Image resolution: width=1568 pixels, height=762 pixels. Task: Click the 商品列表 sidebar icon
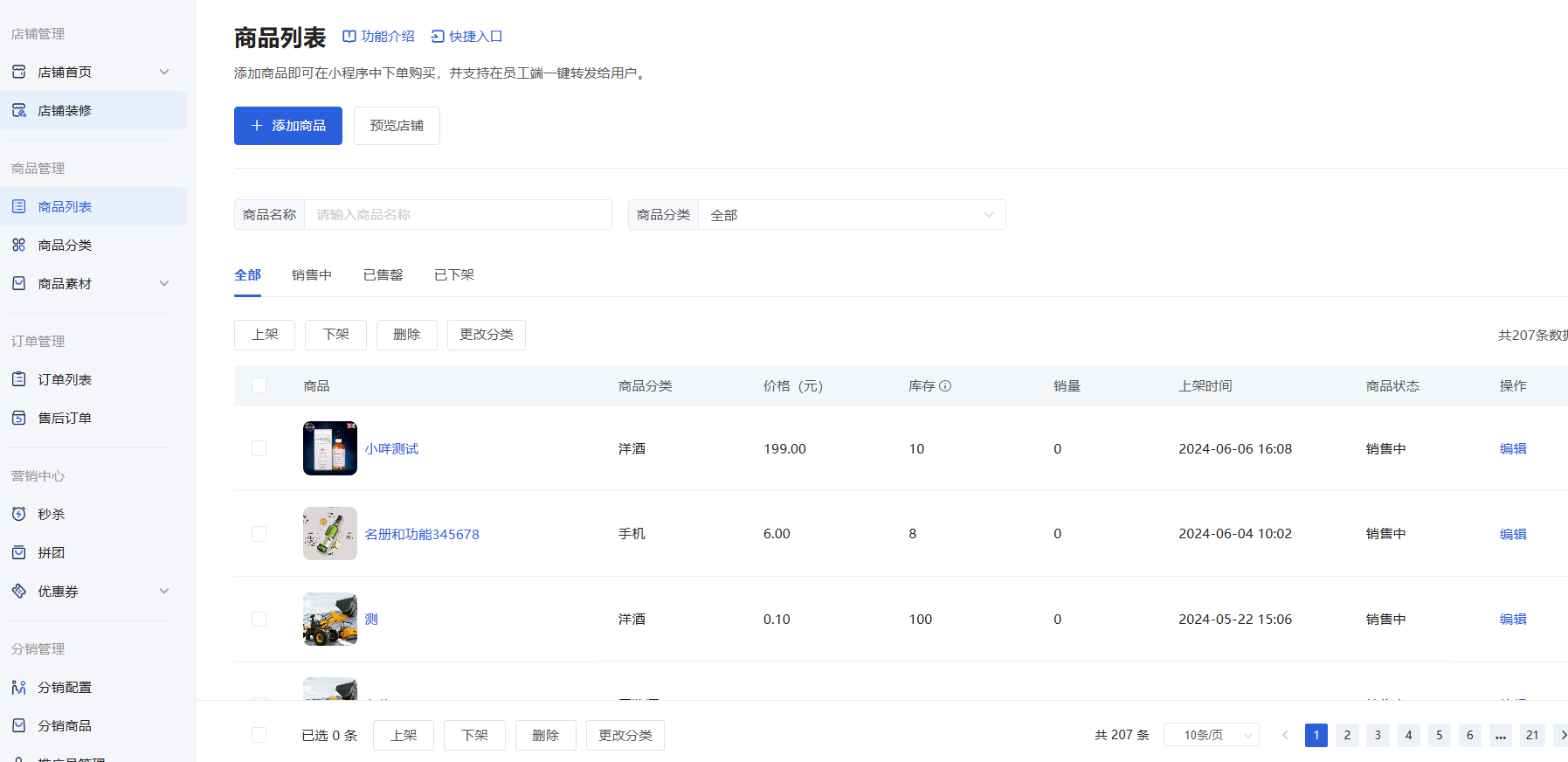pos(18,206)
